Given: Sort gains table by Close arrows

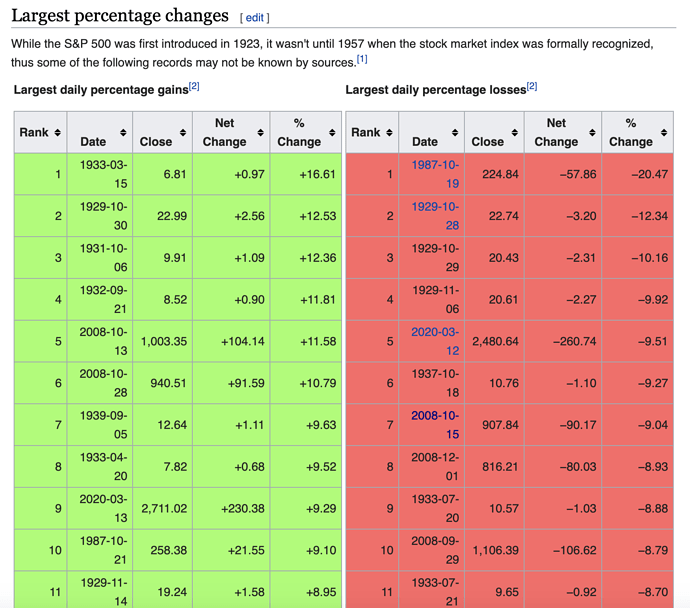Looking at the screenshot, I should 183,132.
